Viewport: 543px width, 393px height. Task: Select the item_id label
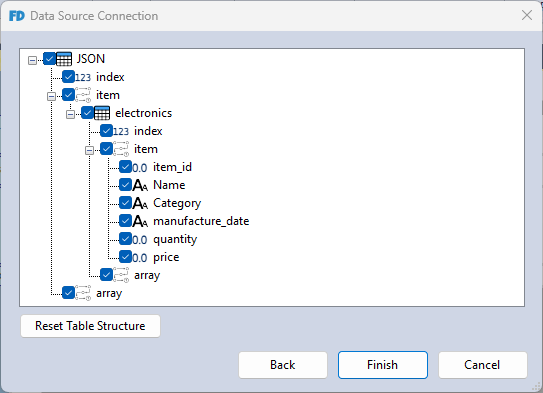[172, 167]
